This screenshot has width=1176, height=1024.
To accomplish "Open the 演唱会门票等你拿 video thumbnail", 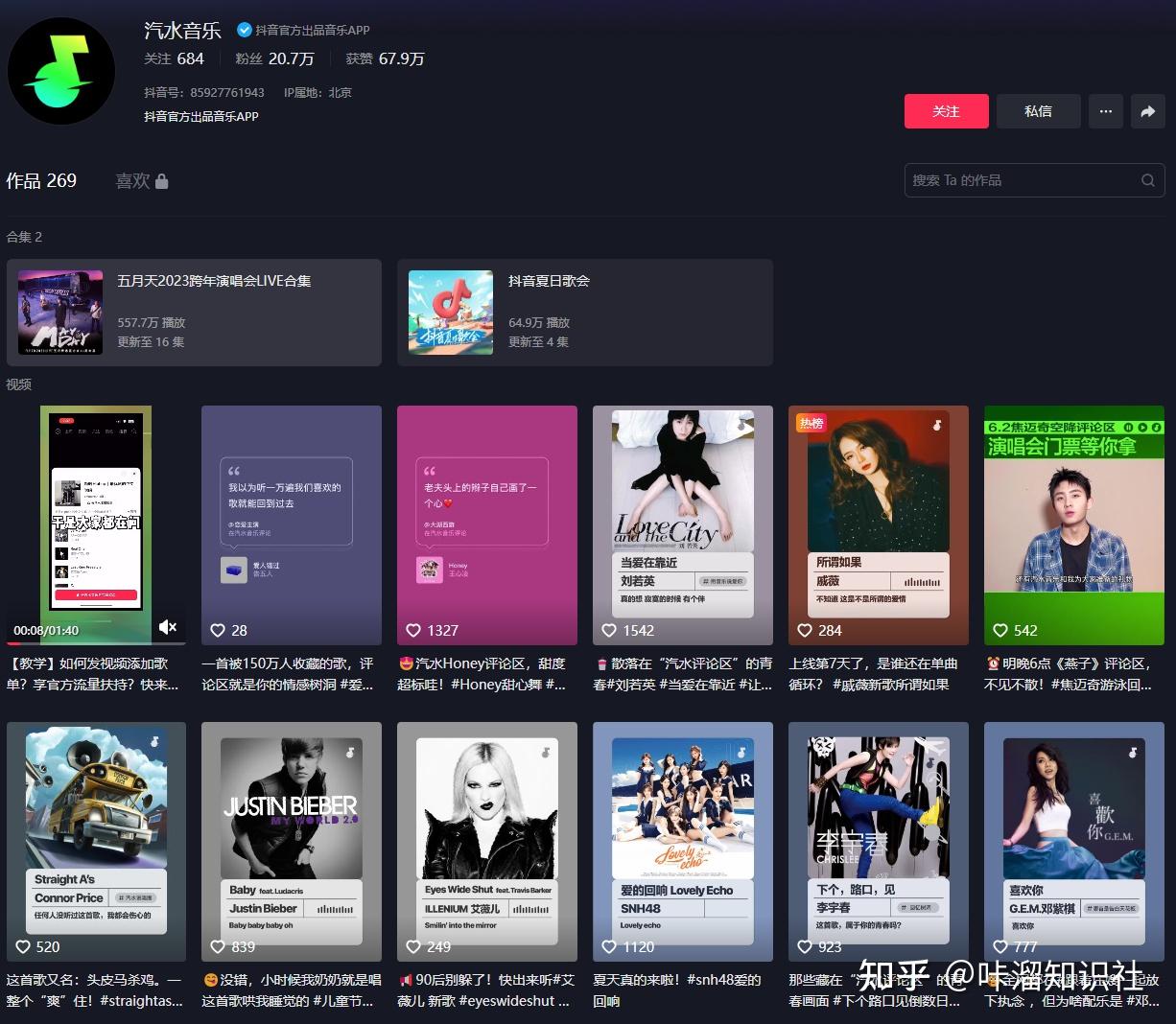I will [x=1074, y=524].
